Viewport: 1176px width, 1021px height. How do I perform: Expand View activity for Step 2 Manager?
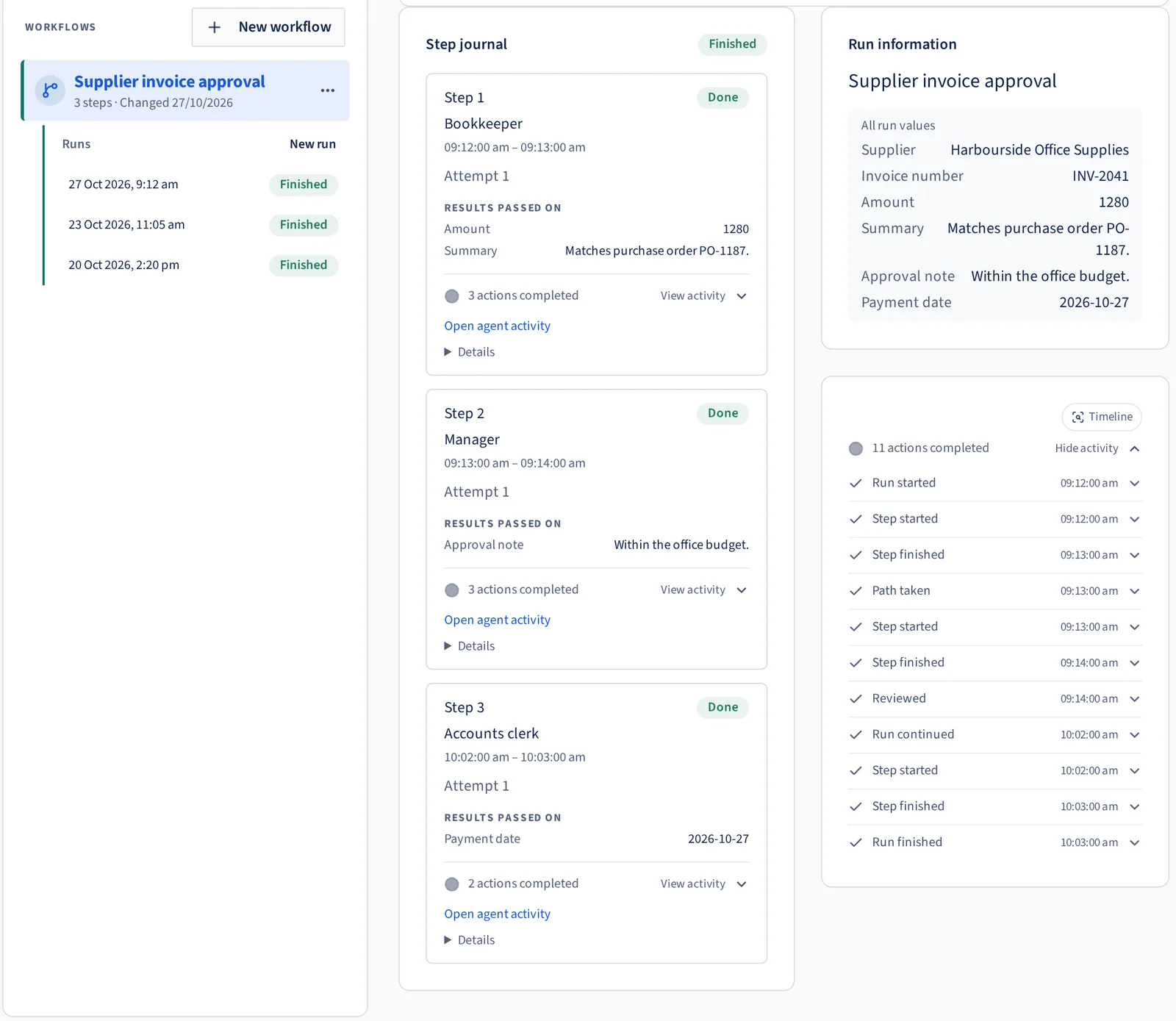[703, 590]
